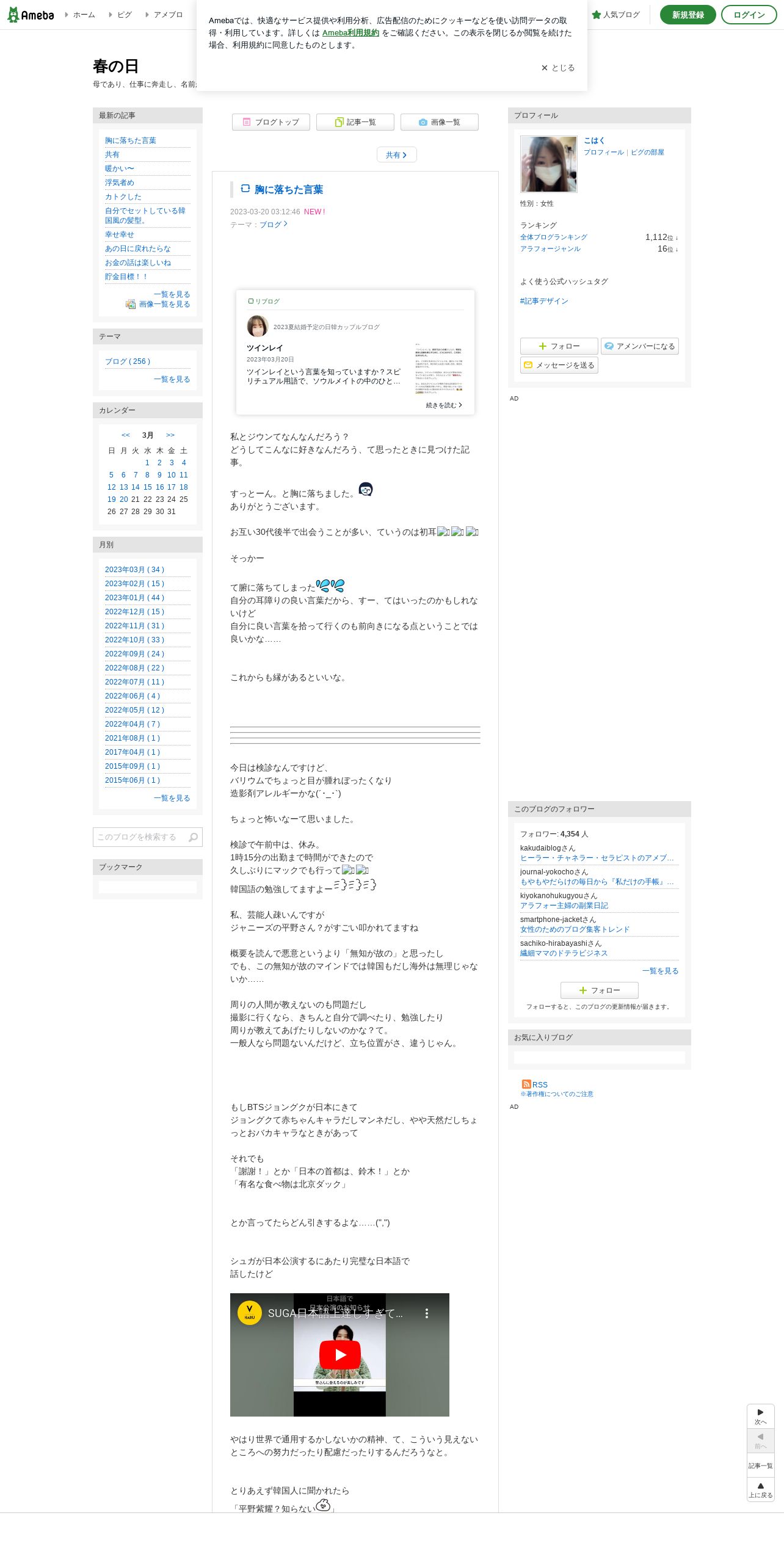
Task: Open 著作権についてのご注意 link
Action: tap(556, 1094)
